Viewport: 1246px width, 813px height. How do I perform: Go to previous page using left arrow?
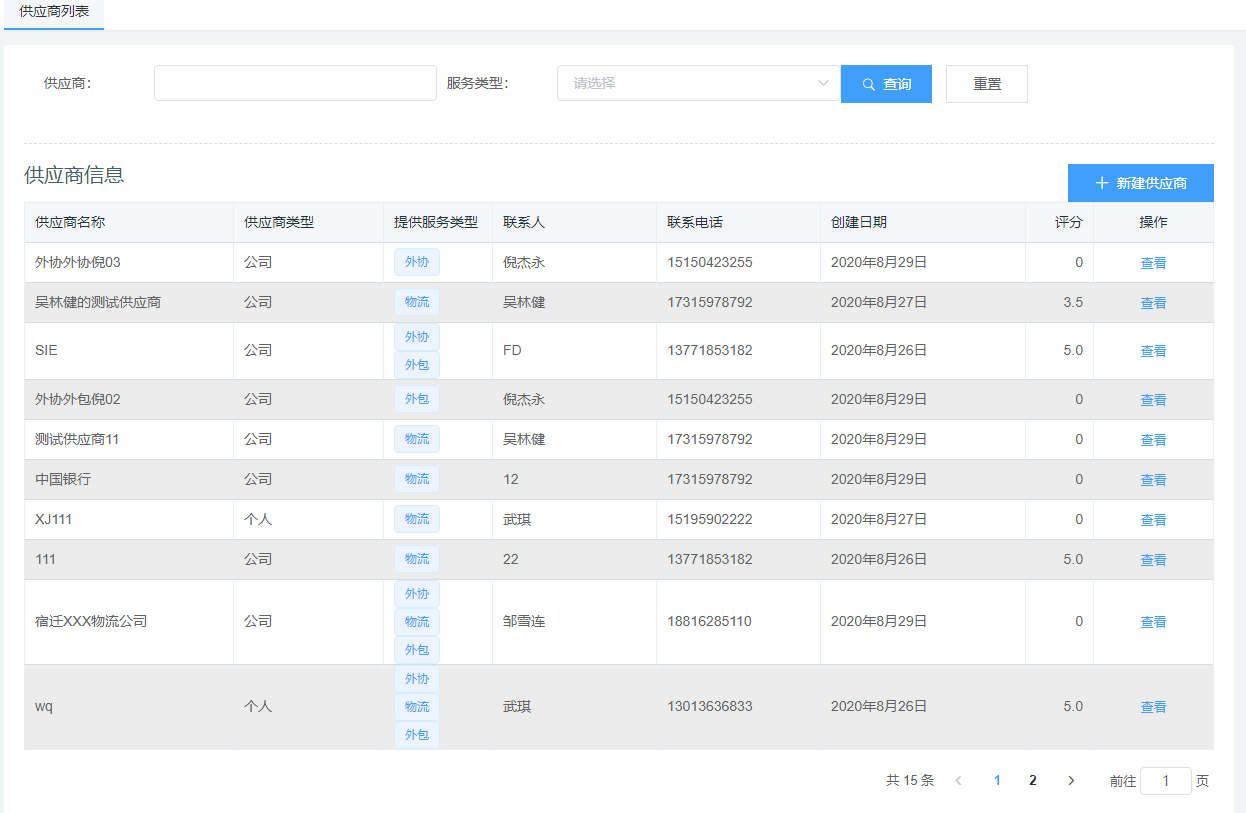point(958,781)
